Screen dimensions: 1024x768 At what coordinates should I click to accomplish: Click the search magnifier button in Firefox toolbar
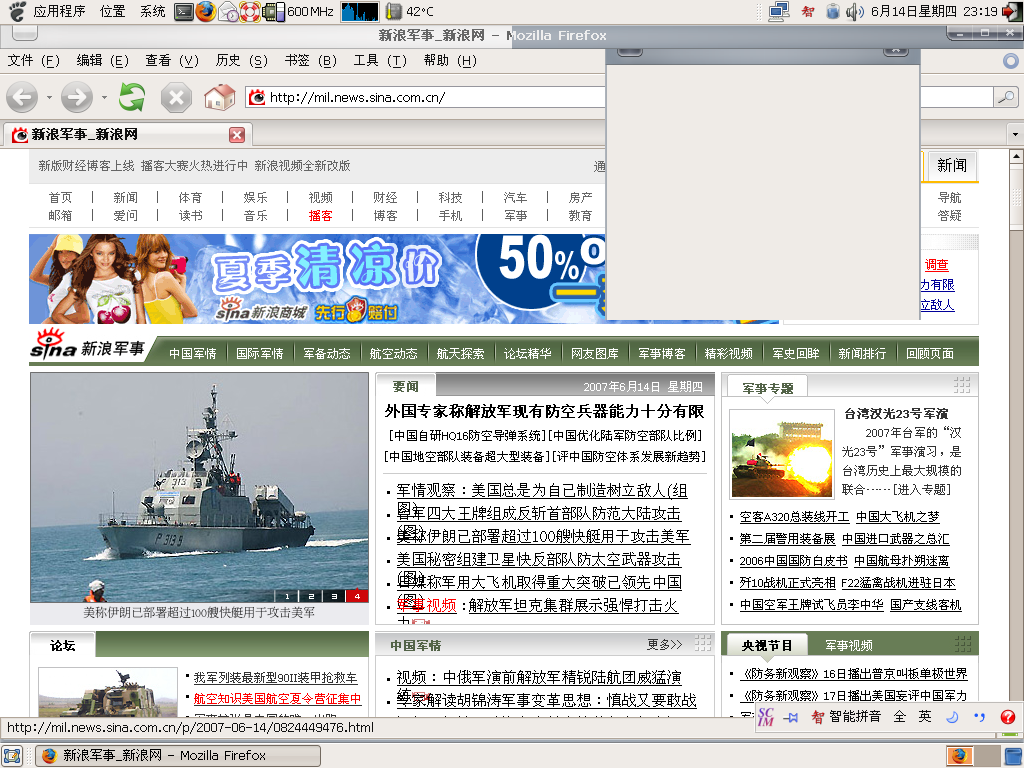(1006, 97)
